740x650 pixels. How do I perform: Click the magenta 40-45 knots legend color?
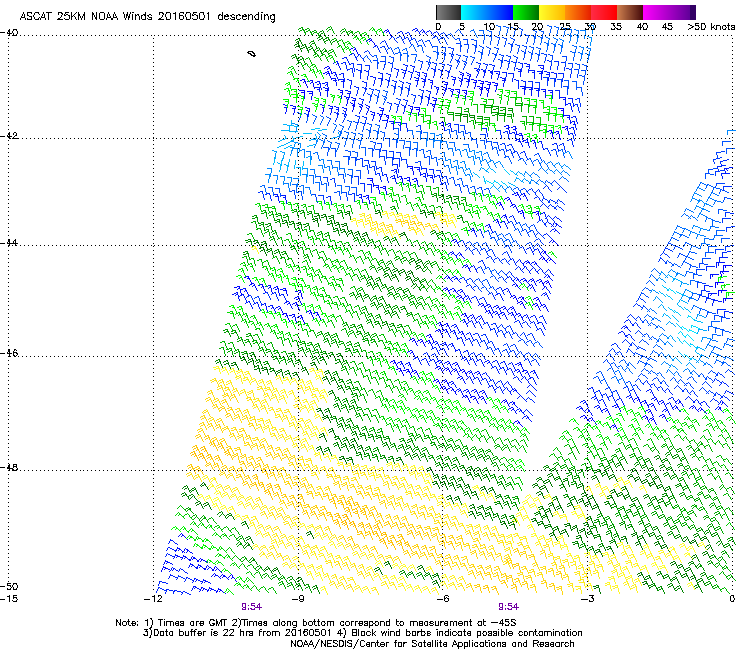(656, 12)
